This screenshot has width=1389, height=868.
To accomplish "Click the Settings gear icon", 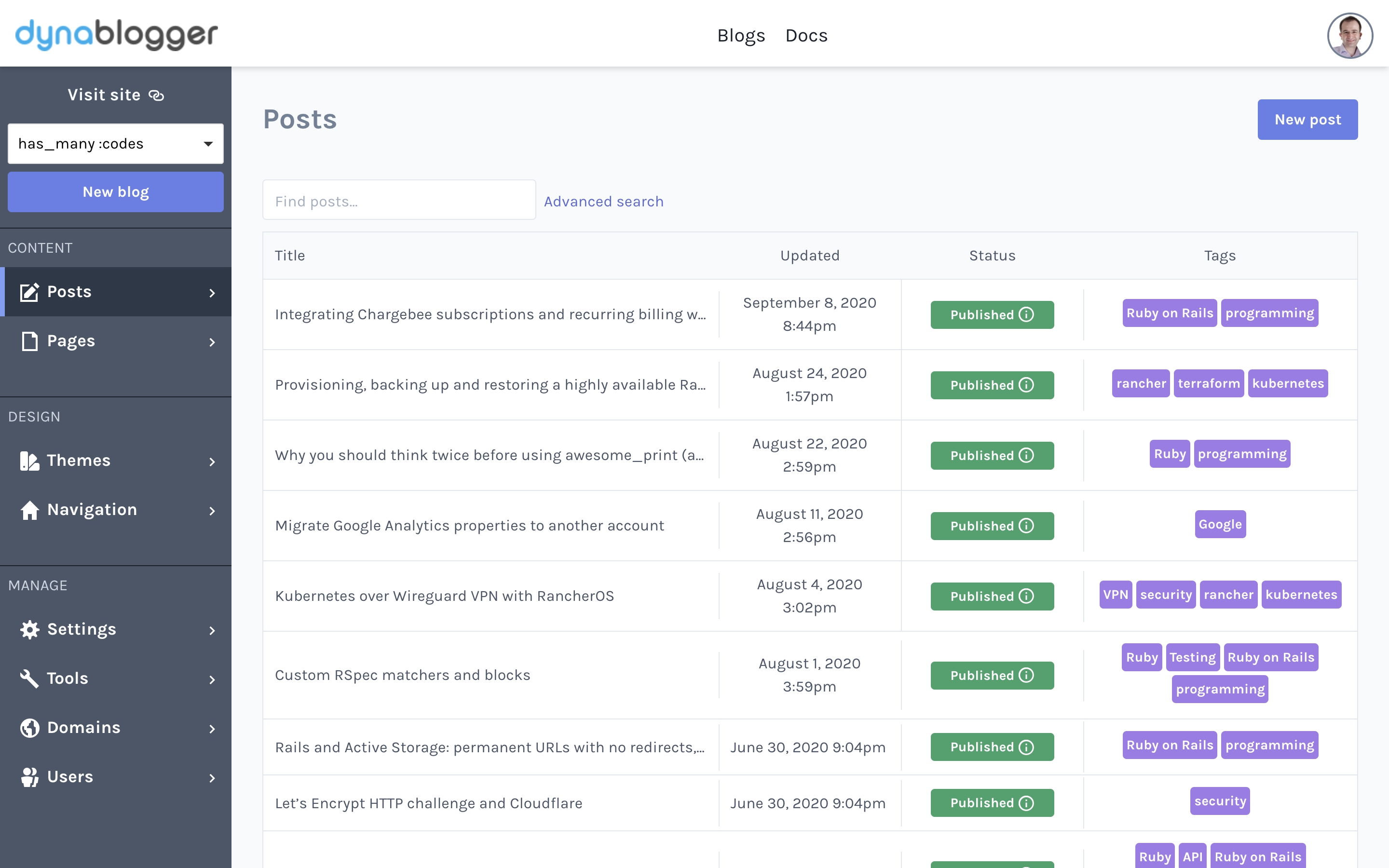I will [29, 629].
